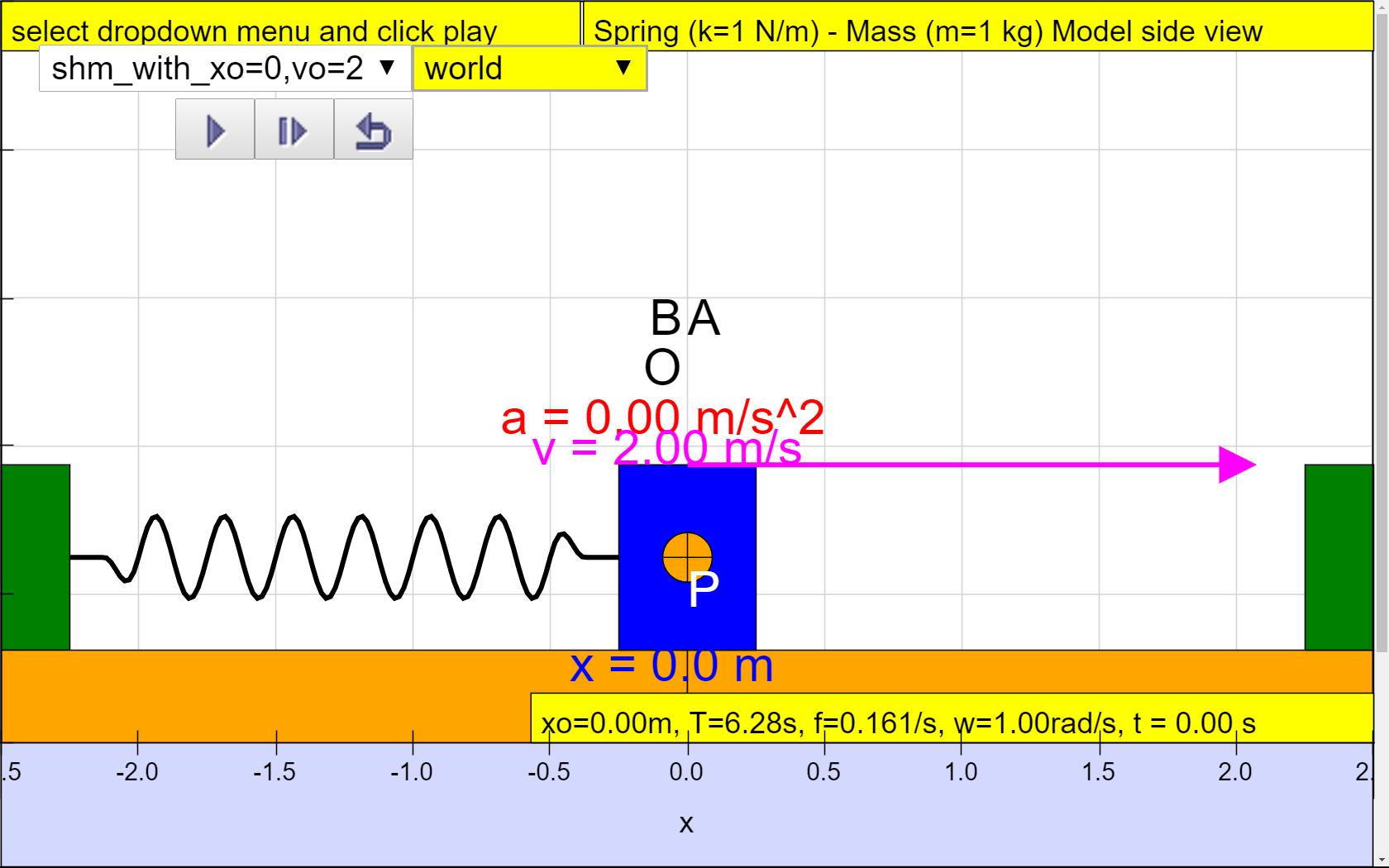The width and height of the screenshot is (1389, 868).
Task: Click the 2.0 axis tick label
Action: pyautogui.click(x=1235, y=771)
